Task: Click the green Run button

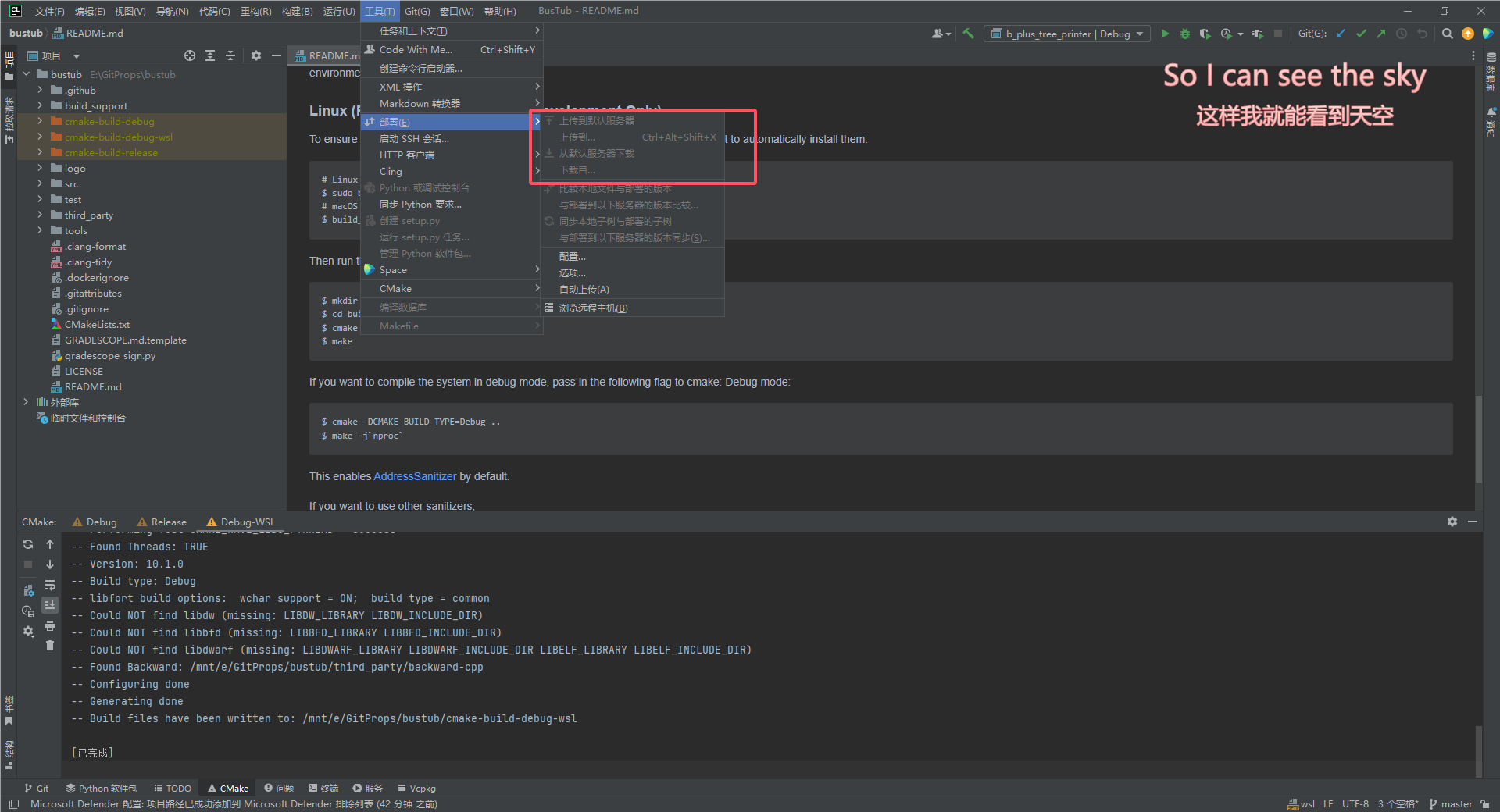Action: pyautogui.click(x=1165, y=34)
